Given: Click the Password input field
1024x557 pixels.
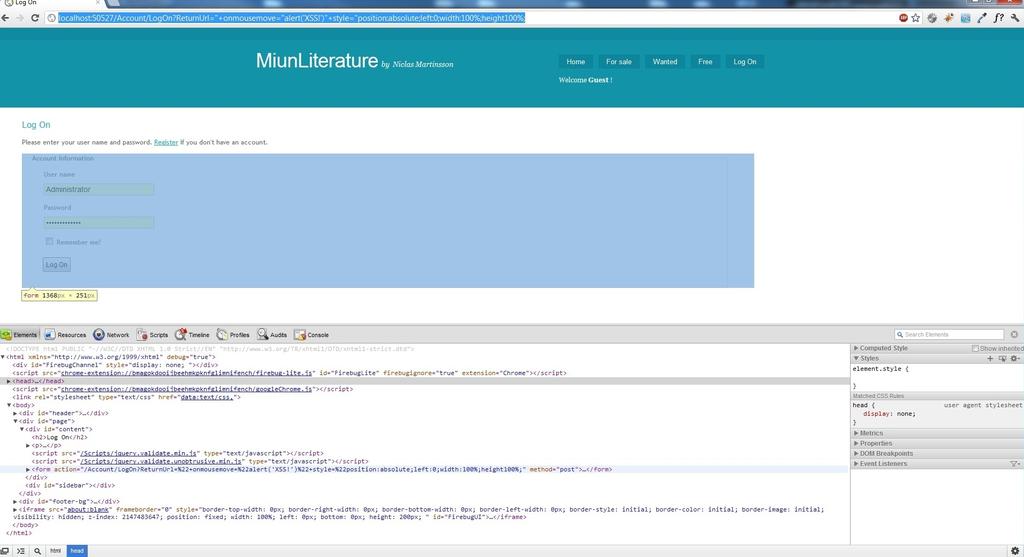Looking at the screenshot, I should [99, 223].
